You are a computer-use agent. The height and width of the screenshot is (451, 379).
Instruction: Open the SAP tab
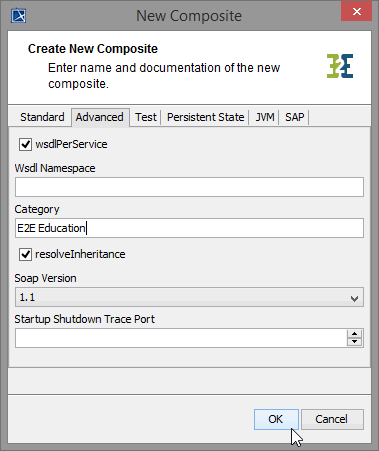295,117
